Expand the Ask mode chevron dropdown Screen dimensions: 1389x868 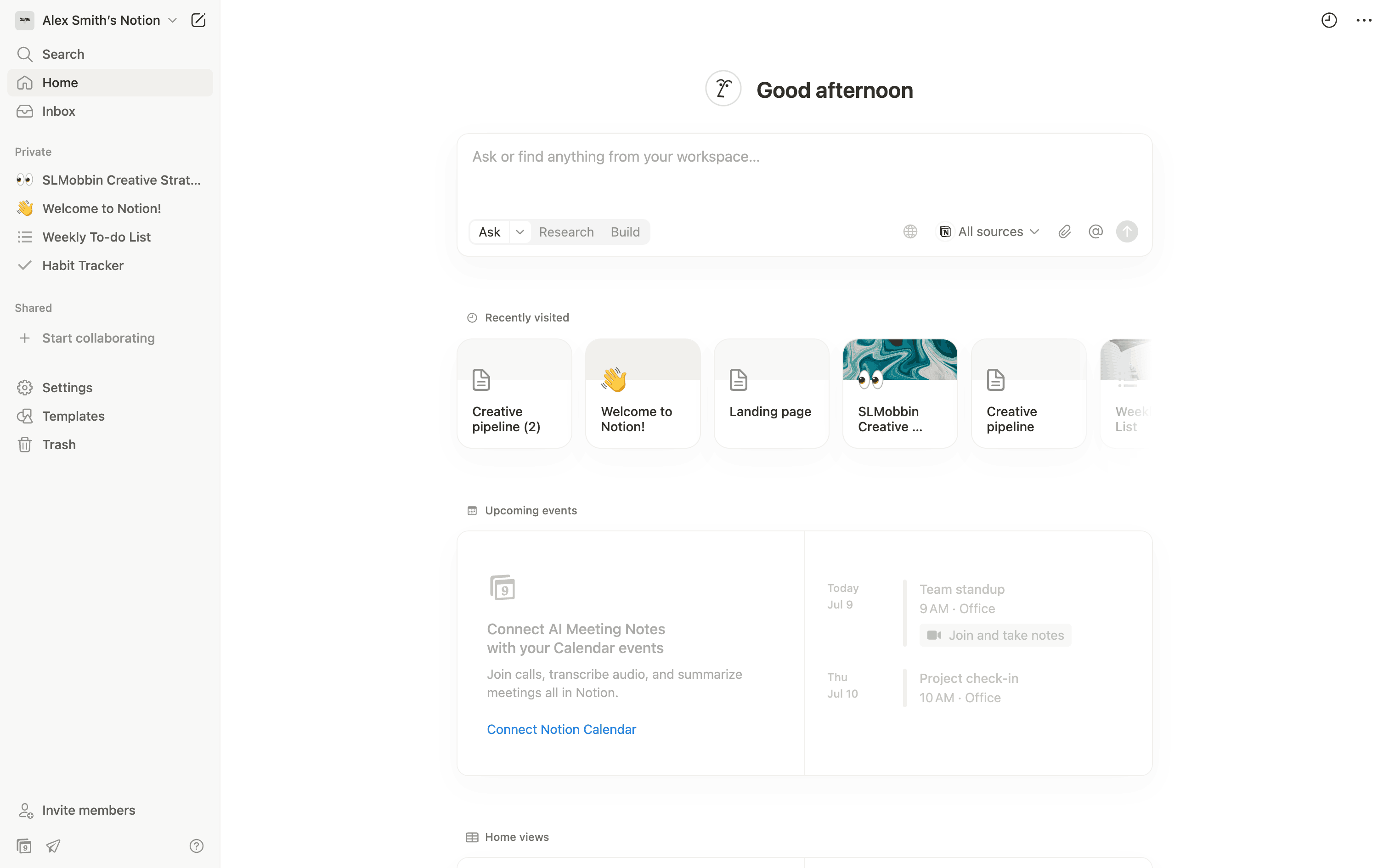520,232
